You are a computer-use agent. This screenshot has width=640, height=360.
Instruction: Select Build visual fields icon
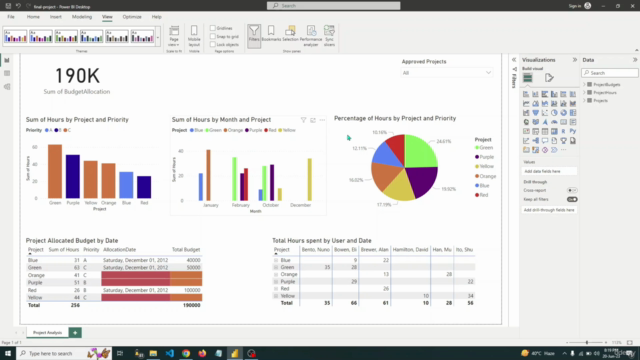coord(527,78)
